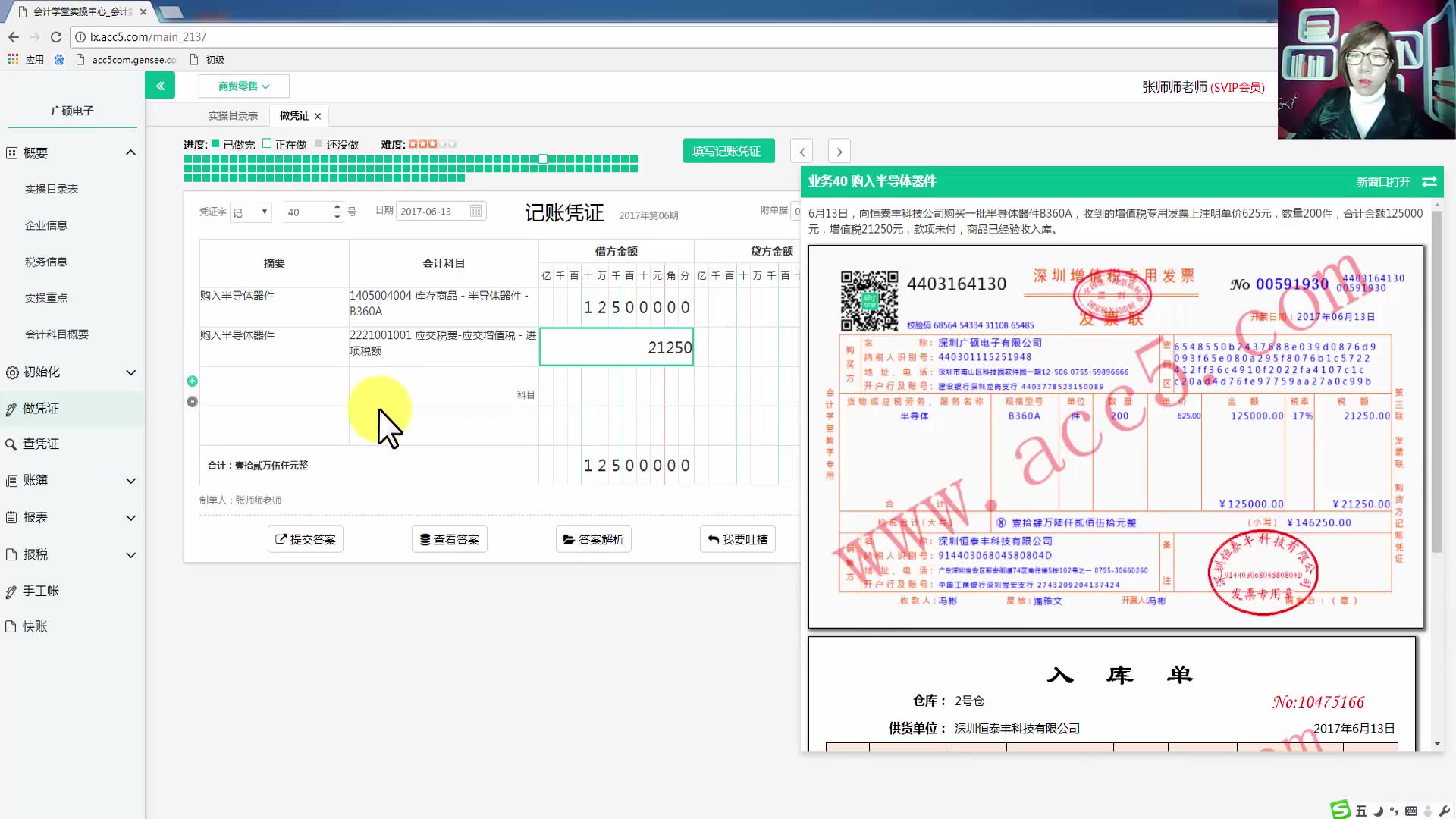Check the 还没做 progress checkbox
Image resolution: width=1456 pixels, height=819 pixels.
pyautogui.click(x=317, y=143)
